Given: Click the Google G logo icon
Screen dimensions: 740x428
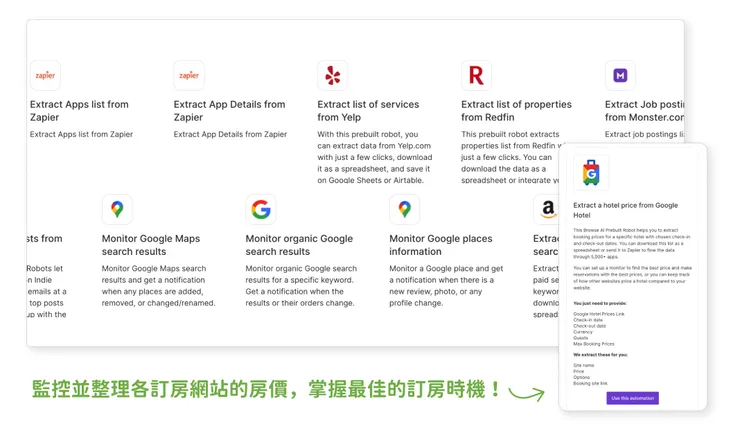Looking at the screenshot, I should (261, 210).
